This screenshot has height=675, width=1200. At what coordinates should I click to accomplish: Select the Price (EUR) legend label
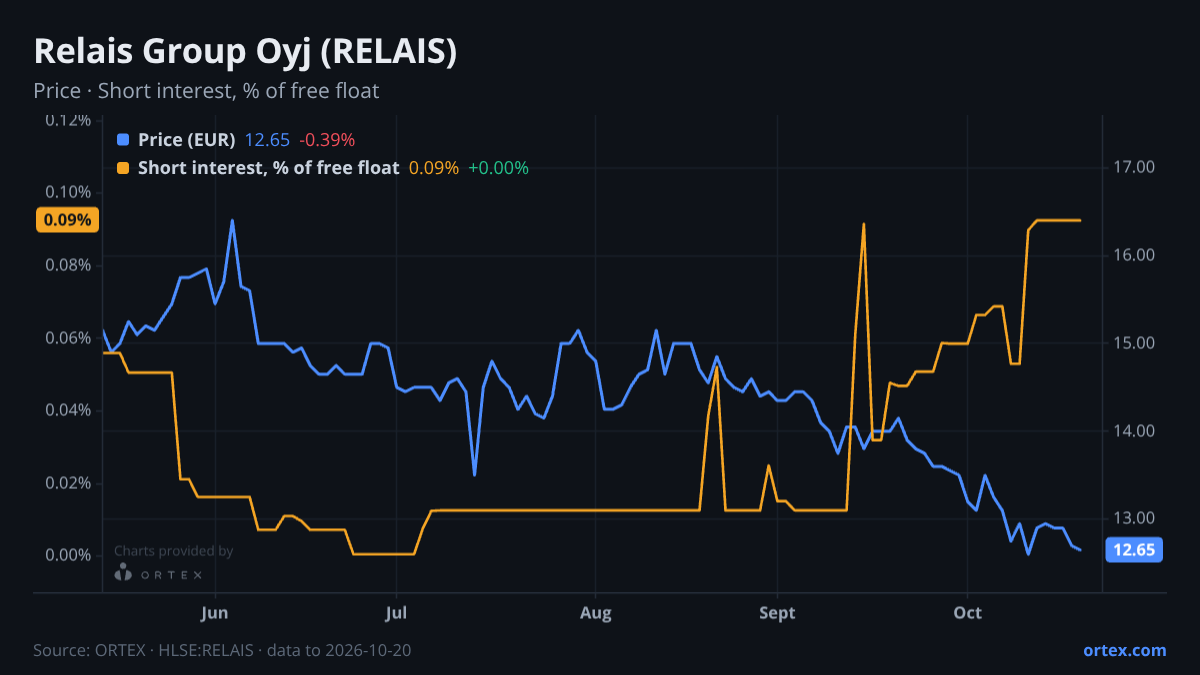[x=186, y=140]
